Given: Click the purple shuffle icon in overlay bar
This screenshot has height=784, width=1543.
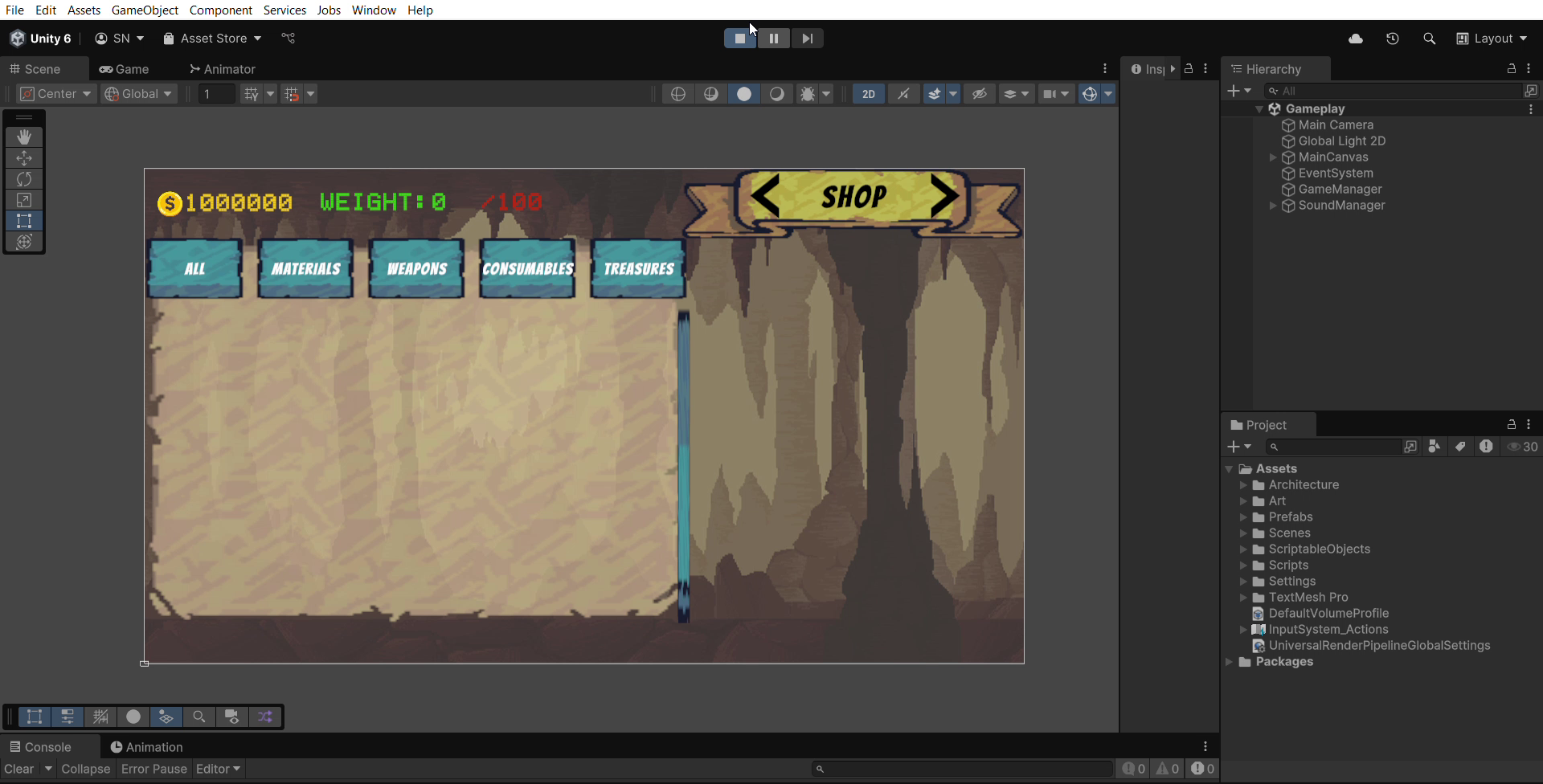Looking at the screenshot, I should (x=265, y=717).
